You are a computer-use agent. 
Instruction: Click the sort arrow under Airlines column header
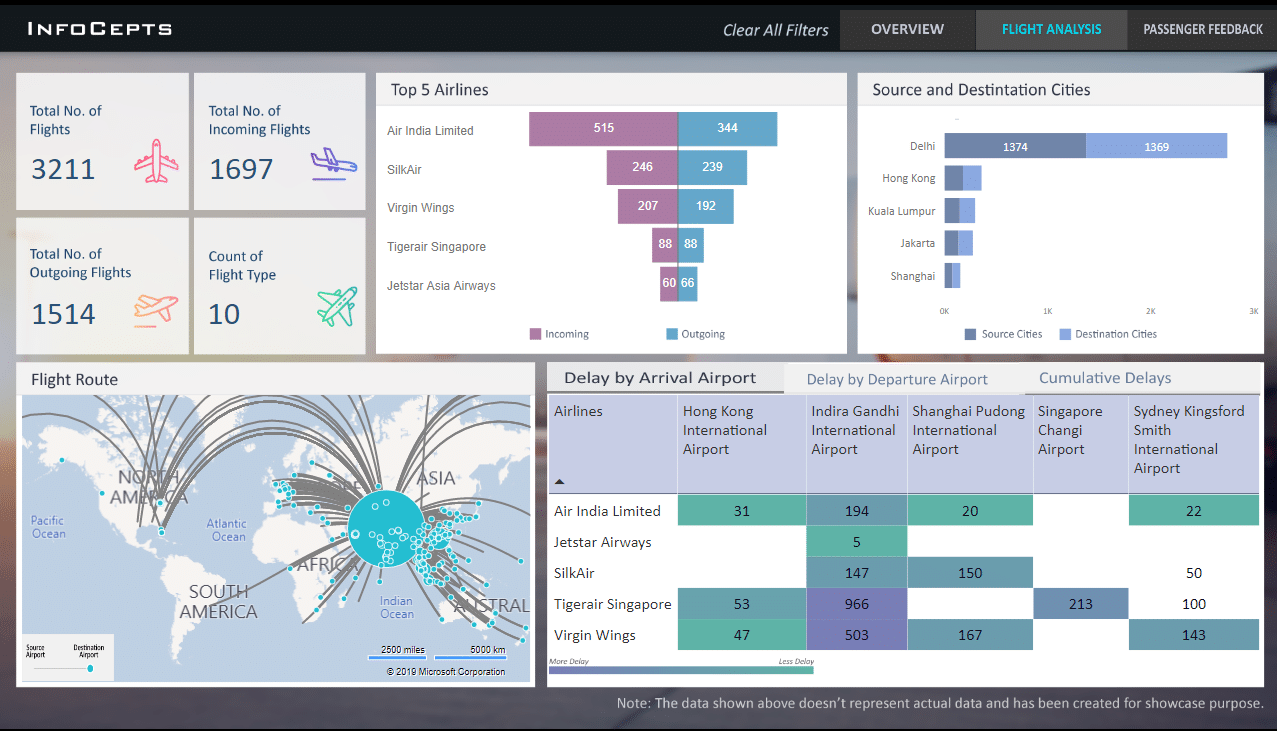click(559, 481)
